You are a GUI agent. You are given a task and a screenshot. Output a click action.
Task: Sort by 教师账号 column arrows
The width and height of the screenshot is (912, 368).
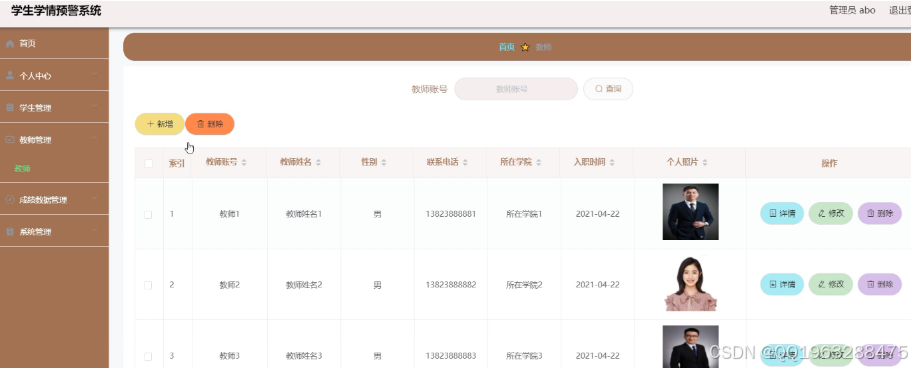pyautogui.click(x=244, y=163)
